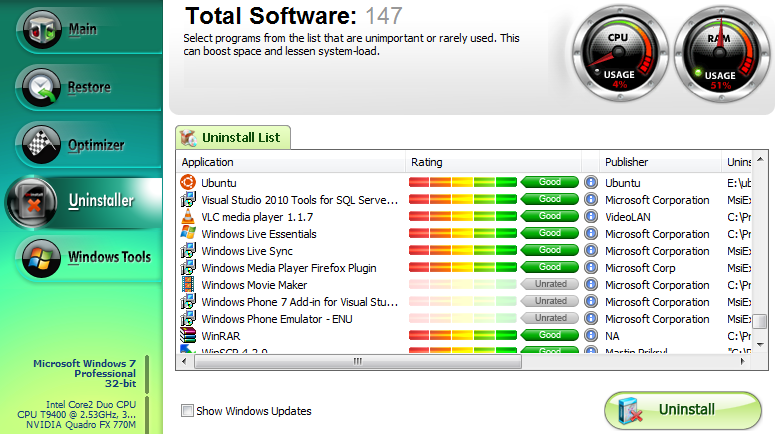Click the Windows Movie Maker film icon
This screenshot has height=434, width=777.
click(188, 284)
